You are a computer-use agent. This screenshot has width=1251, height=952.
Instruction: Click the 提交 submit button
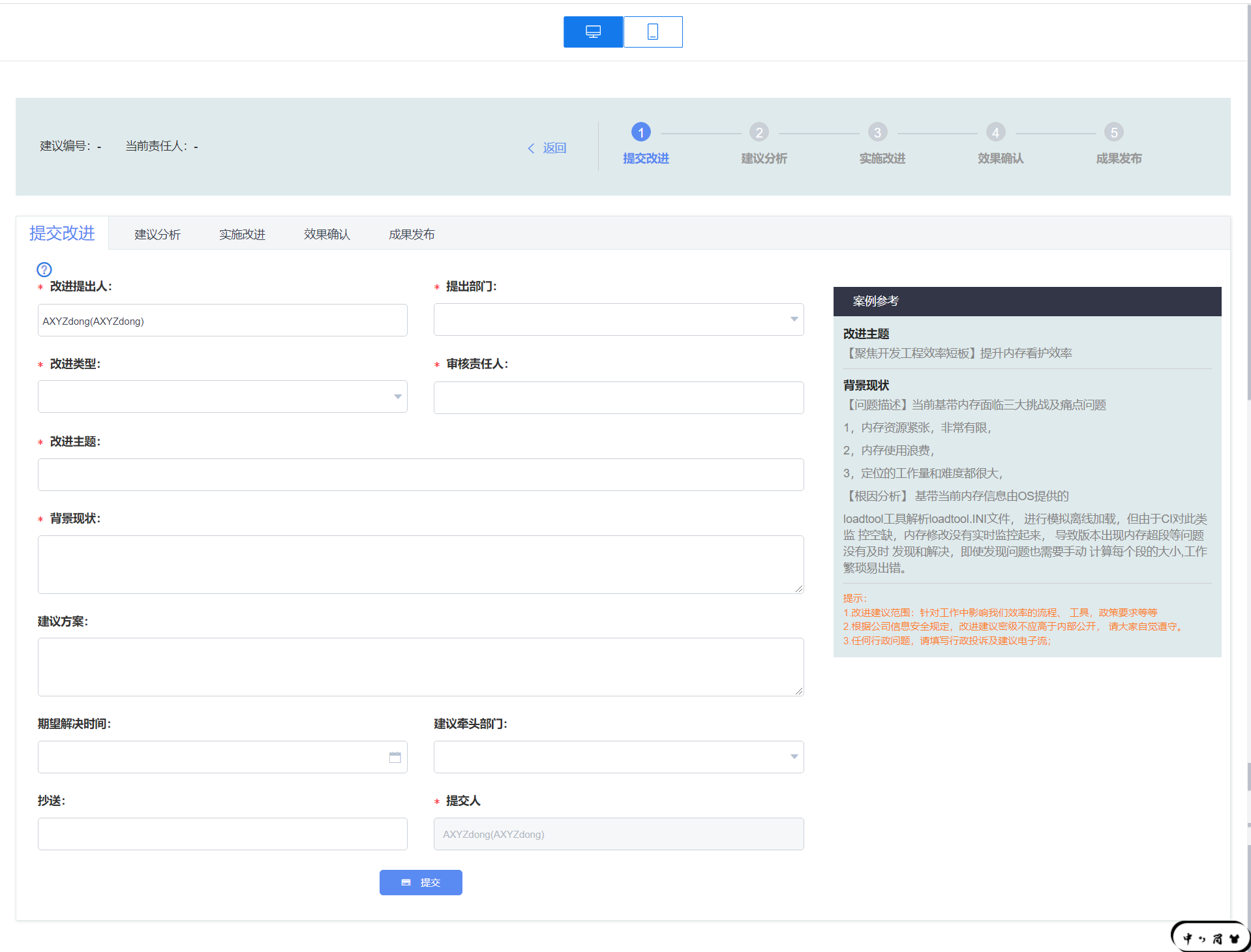(421, 882)
